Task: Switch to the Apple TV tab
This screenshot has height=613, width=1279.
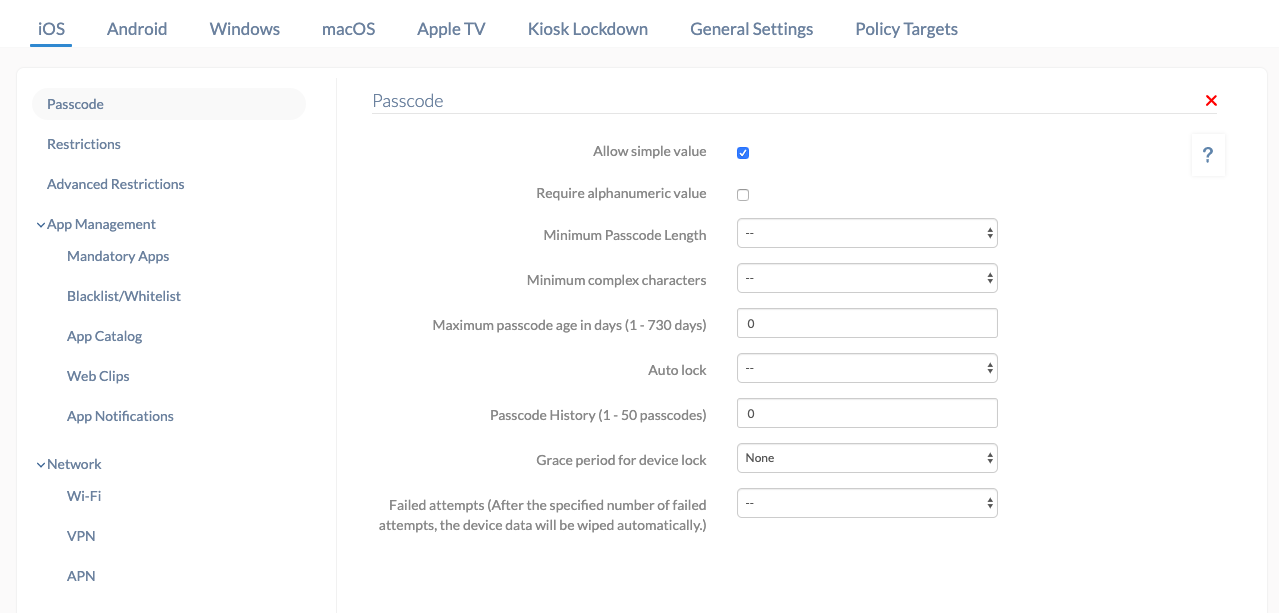Action: pos(451,29)
